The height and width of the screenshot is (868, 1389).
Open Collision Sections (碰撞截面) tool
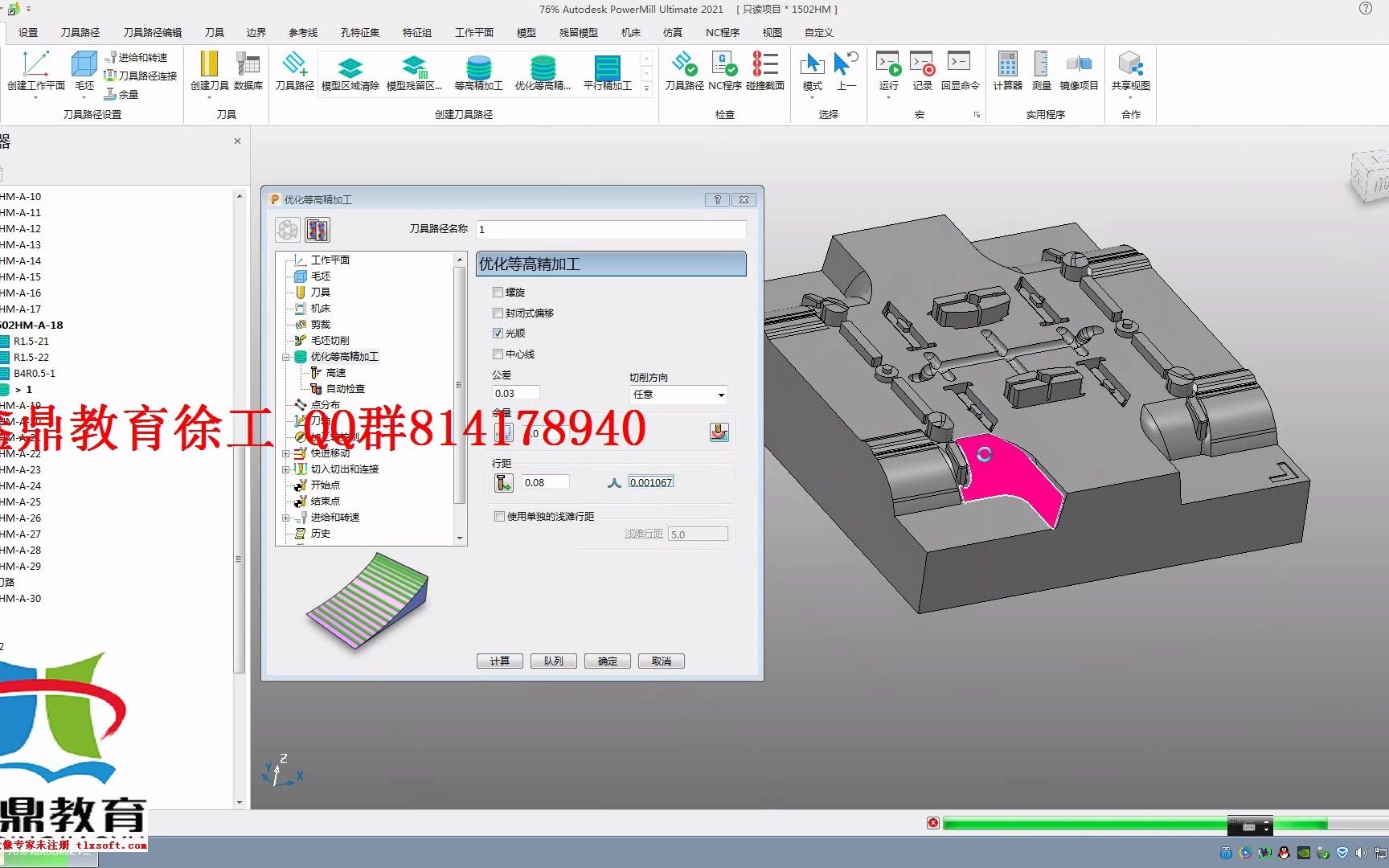[x=765, y=71]
